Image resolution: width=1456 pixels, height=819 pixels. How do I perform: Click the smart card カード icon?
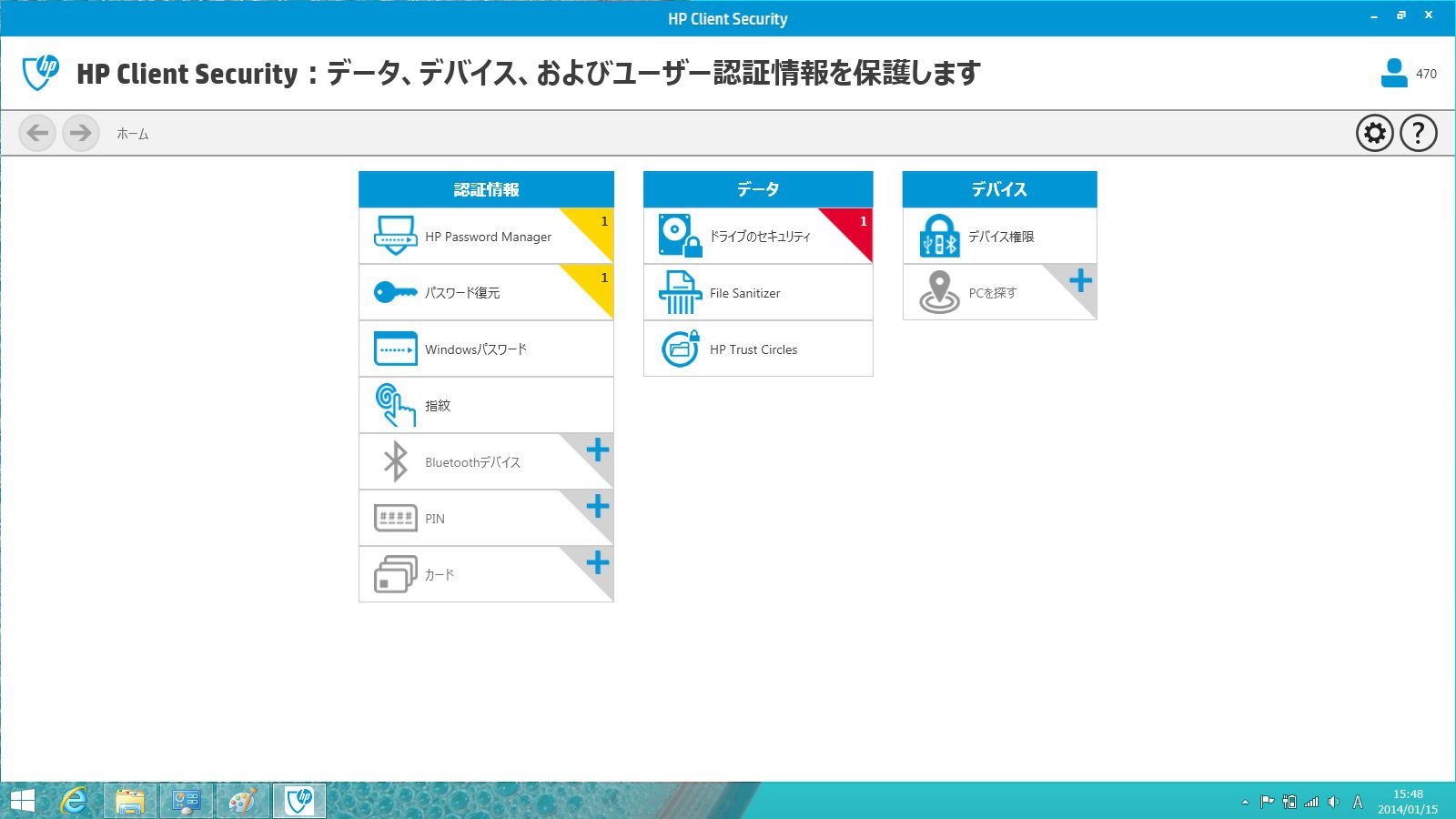(x=395, y=574)
